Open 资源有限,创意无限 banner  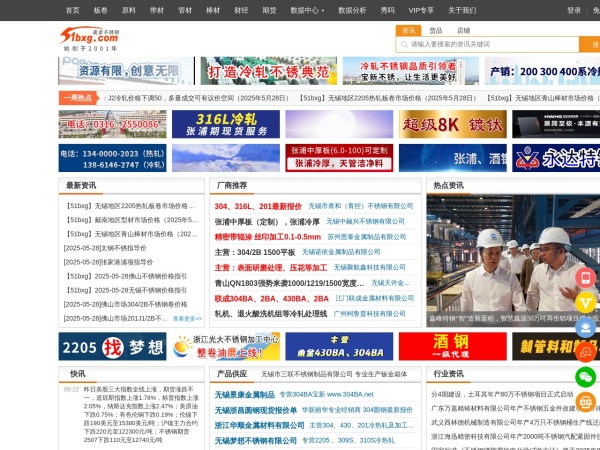tap(126, 71)
